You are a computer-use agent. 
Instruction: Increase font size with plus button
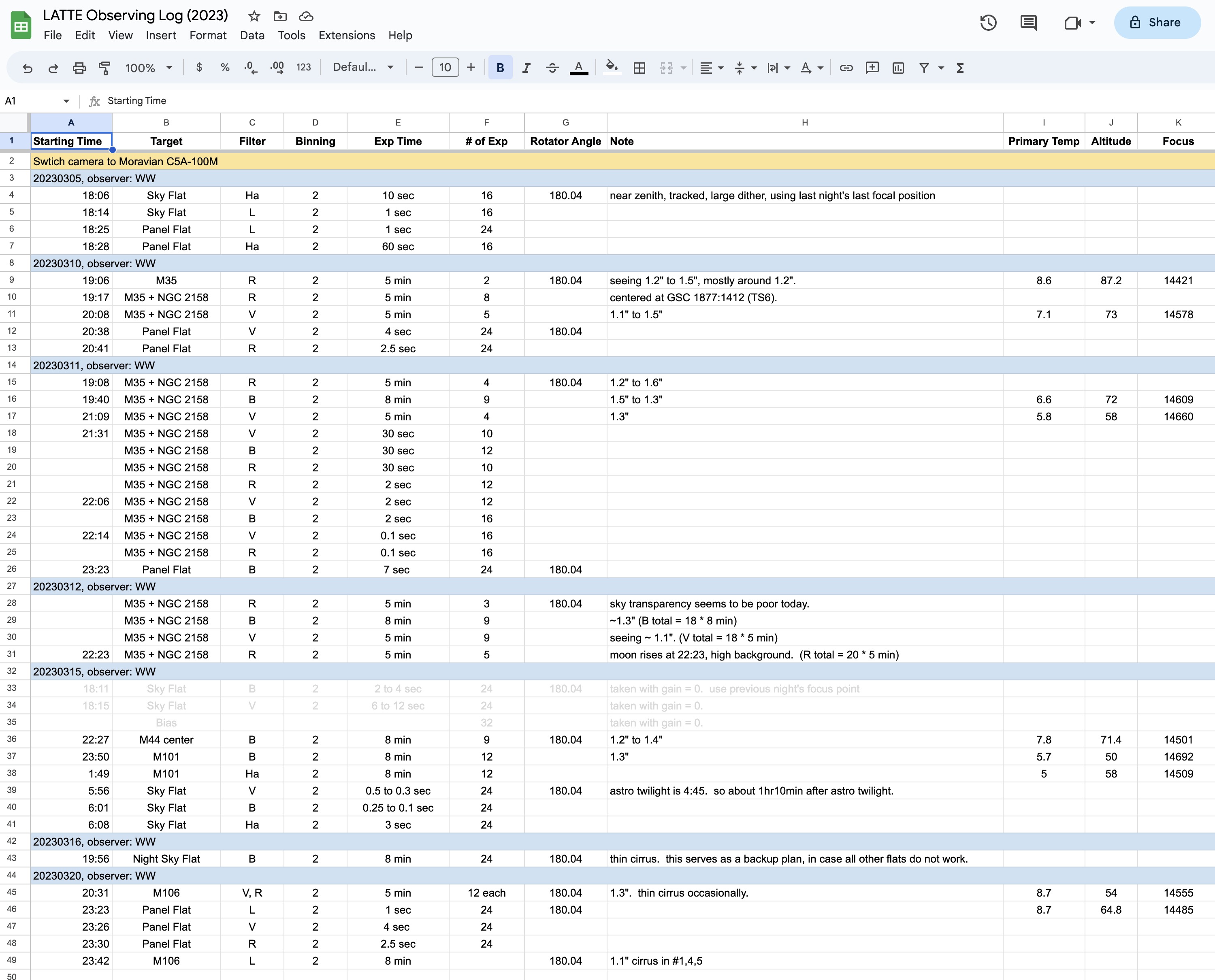point(471,67)
